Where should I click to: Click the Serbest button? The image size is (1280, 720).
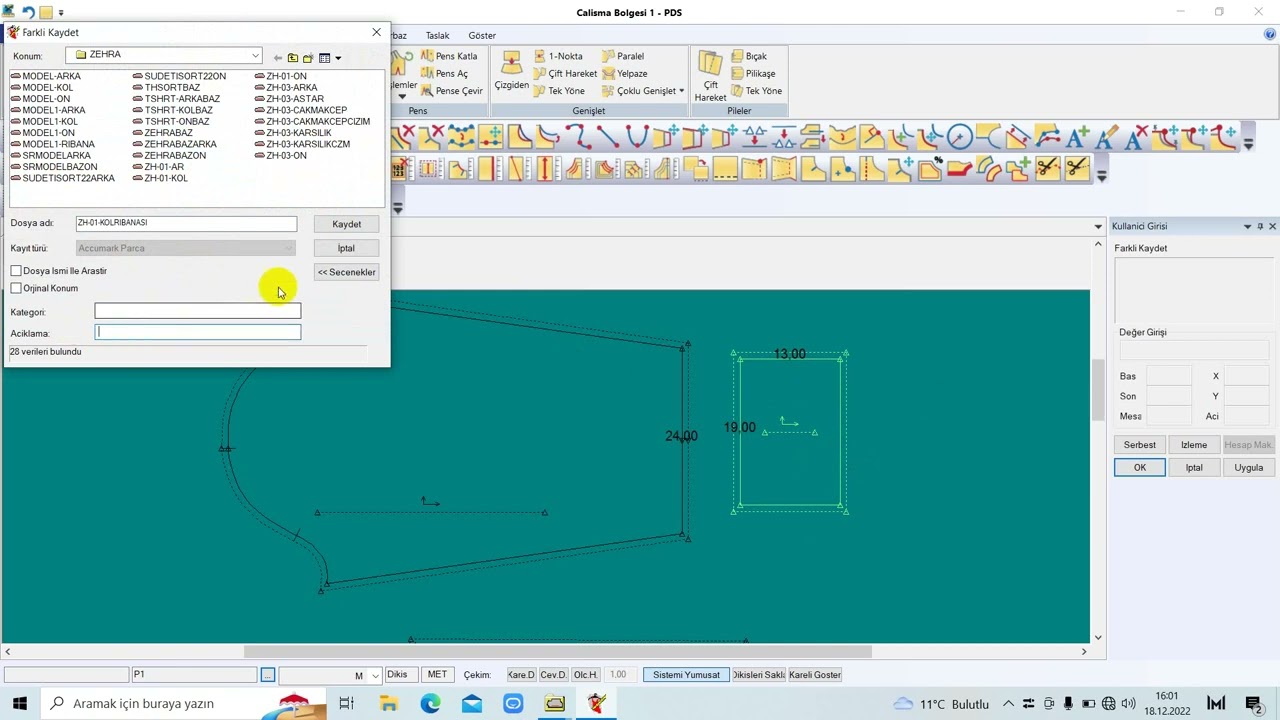1140,445
